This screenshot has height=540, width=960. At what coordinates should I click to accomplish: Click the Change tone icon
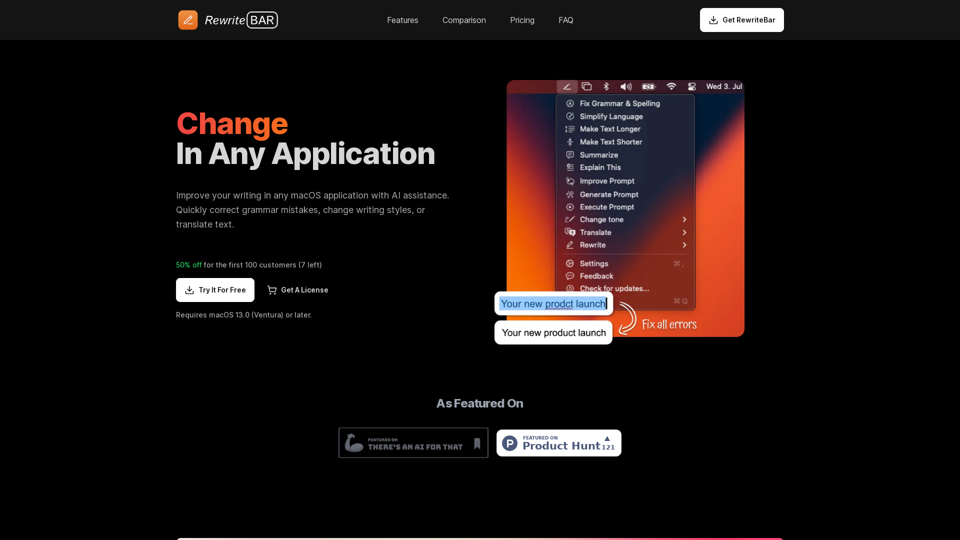pos(569,219)
